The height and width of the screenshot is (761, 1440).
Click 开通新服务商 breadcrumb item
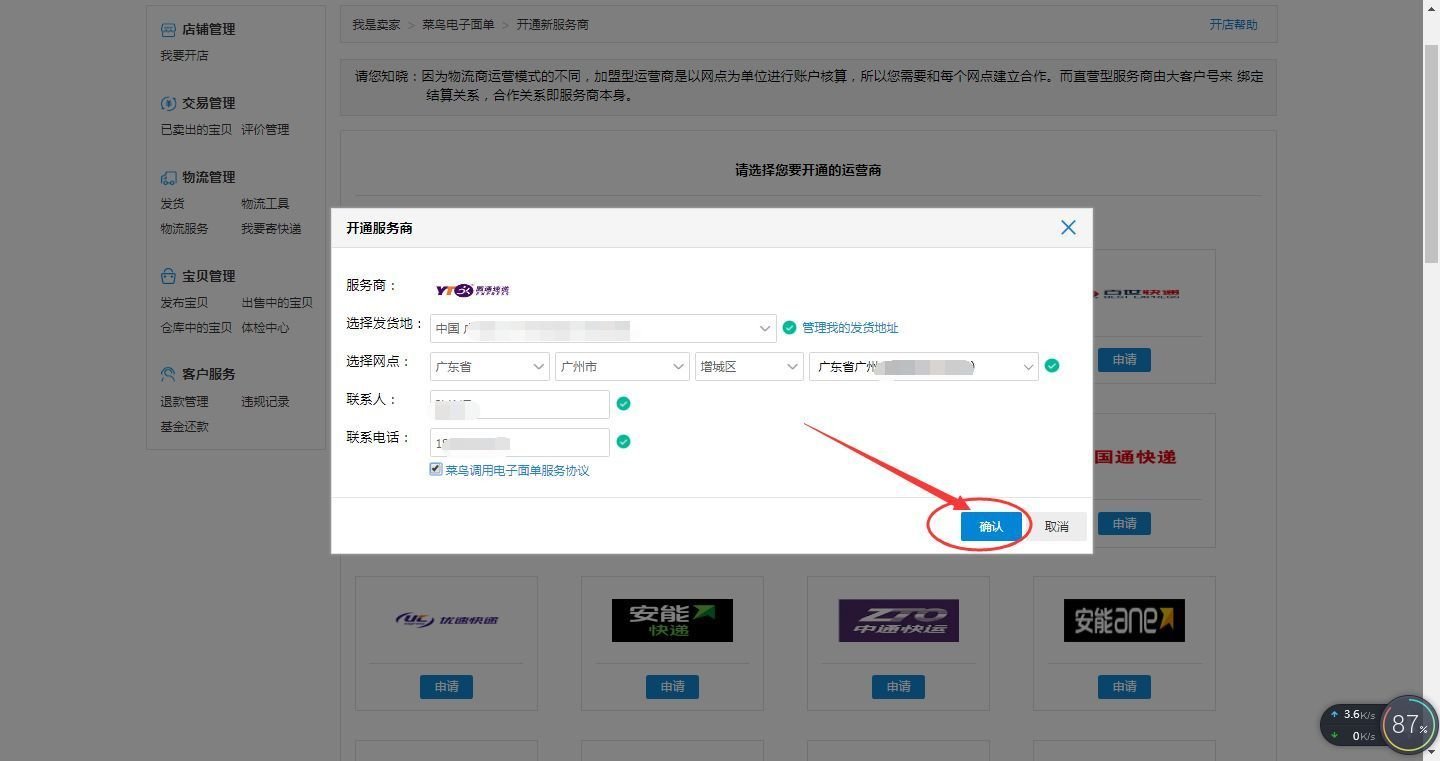(x=552, y=25)
